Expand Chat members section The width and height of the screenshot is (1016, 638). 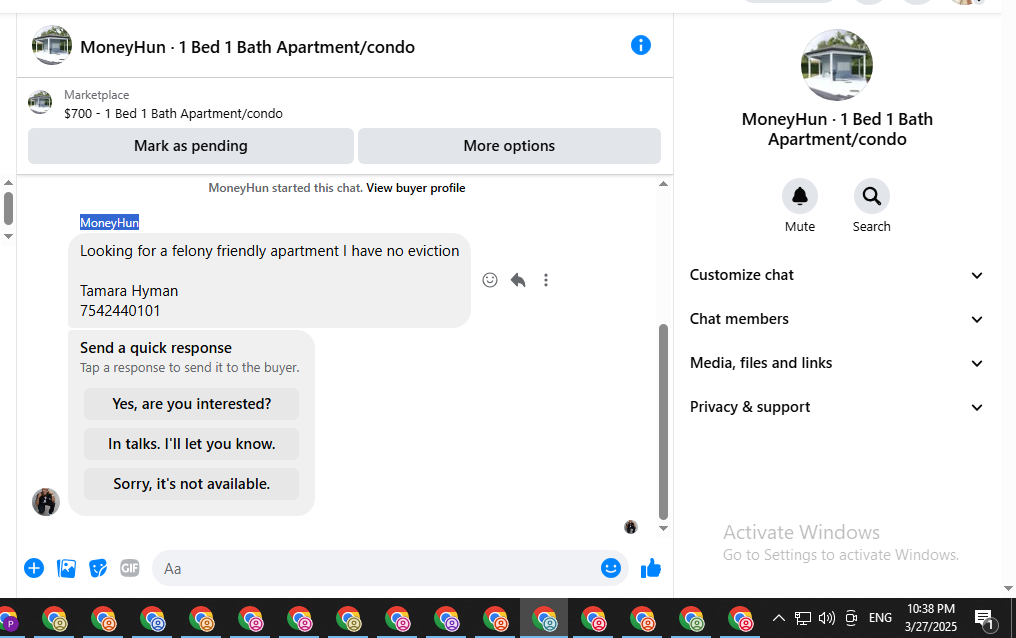pos(837,319)
